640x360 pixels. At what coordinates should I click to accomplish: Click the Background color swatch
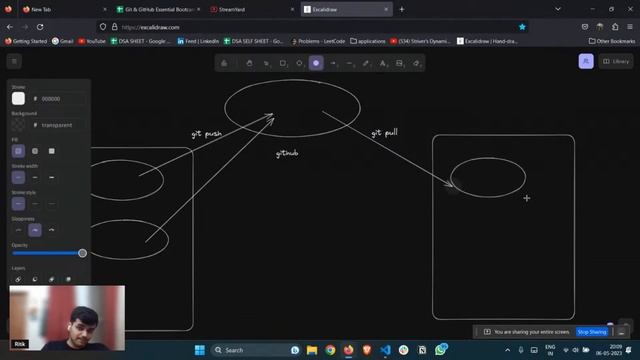click(x=18, y=125)
